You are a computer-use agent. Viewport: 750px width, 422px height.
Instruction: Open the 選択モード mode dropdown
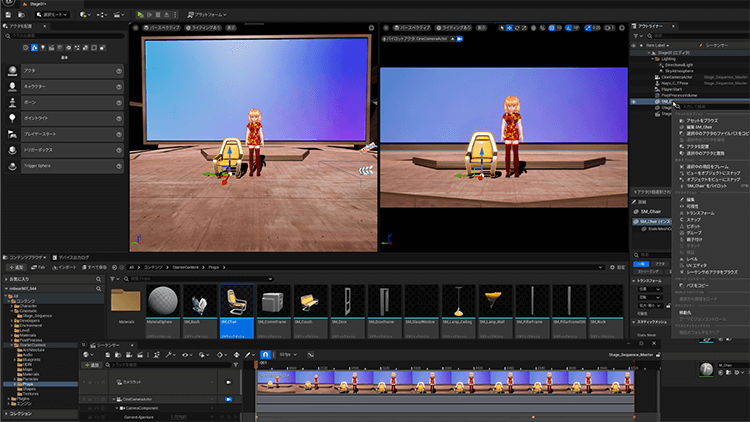pyautogui.click(x=52, y=15)
